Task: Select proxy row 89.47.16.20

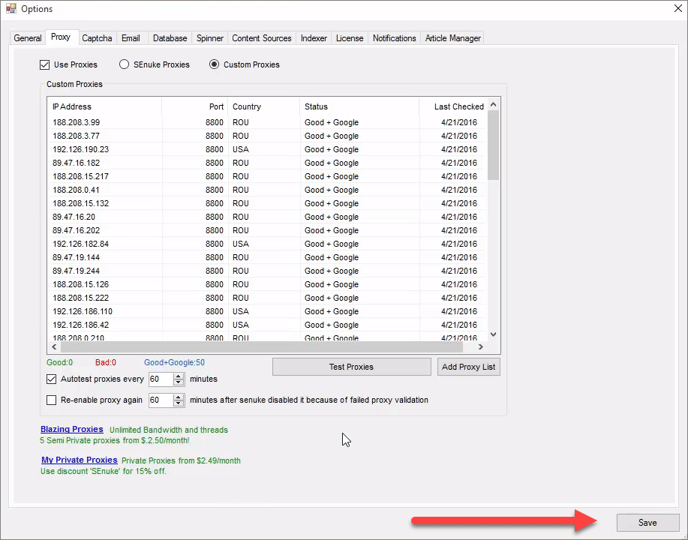Action: click(x=268, y=217)
